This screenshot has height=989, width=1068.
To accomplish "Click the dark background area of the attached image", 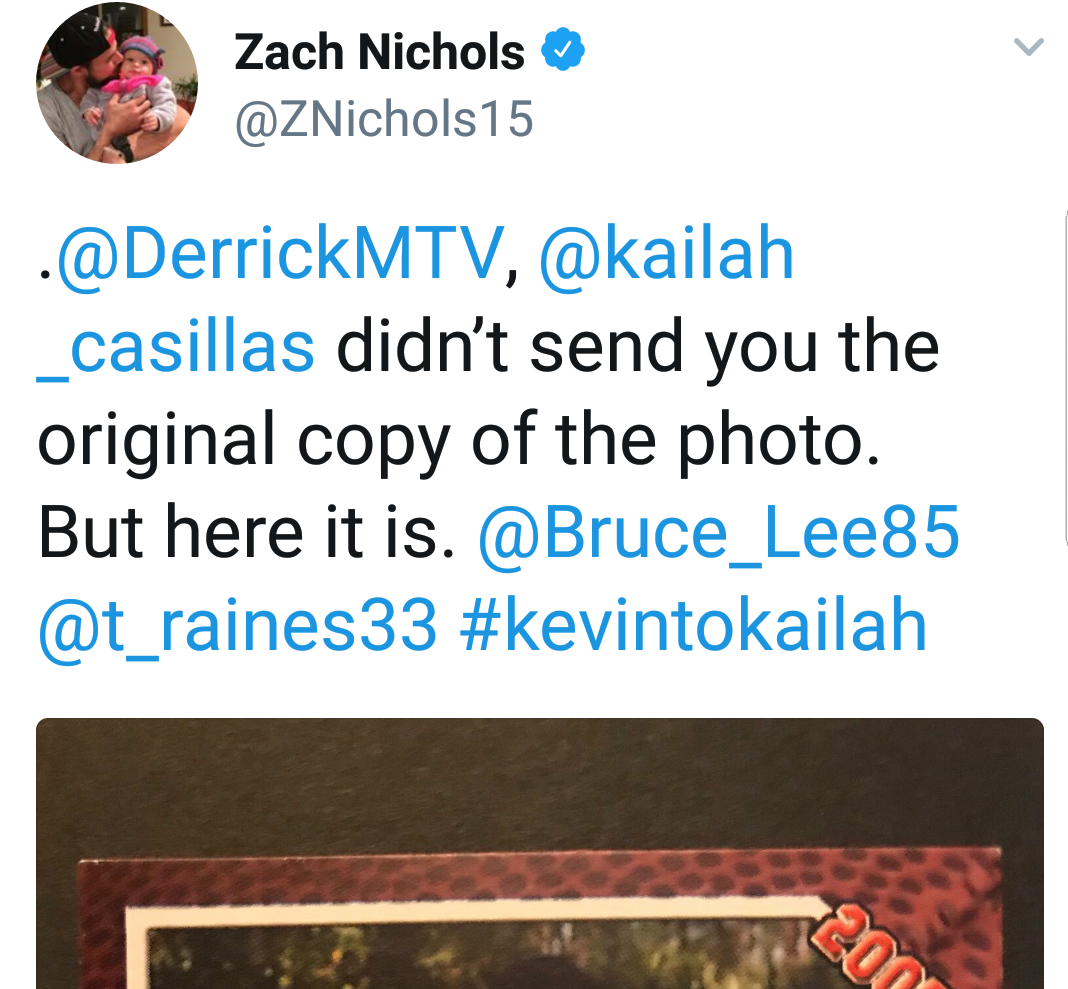I will coord(539,783).
